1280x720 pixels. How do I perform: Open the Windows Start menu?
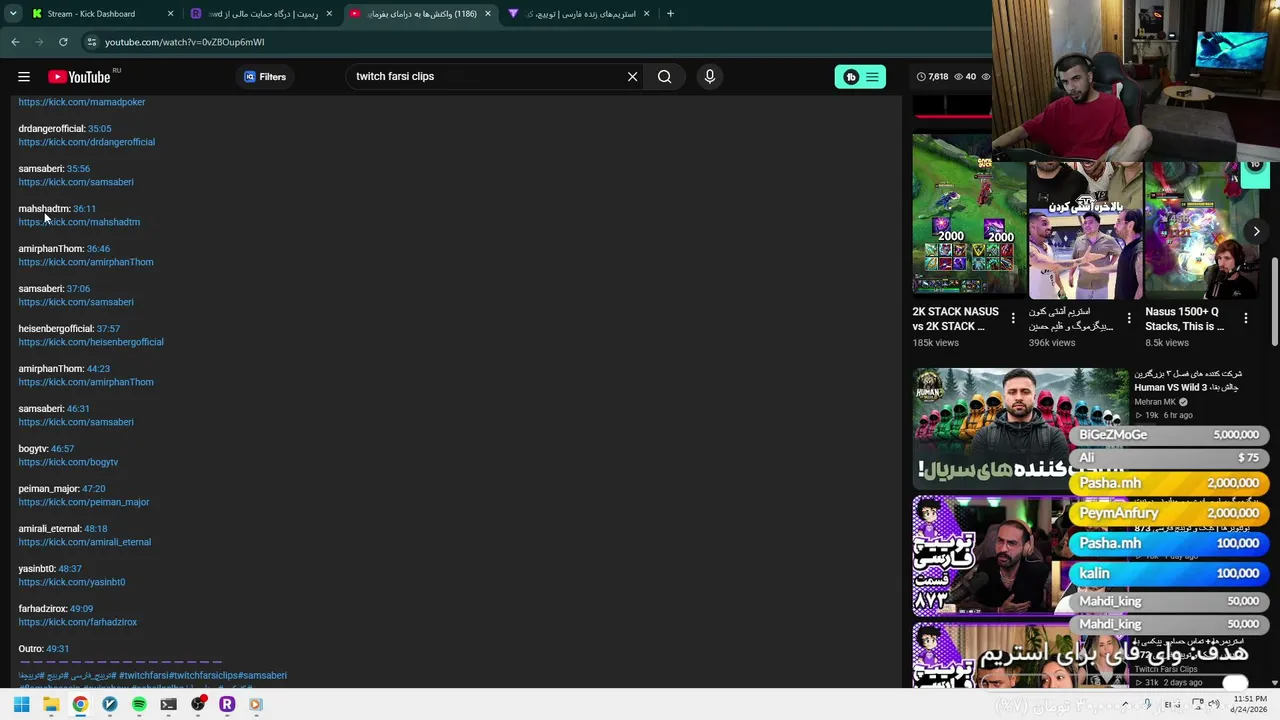[x=21, y=704]
